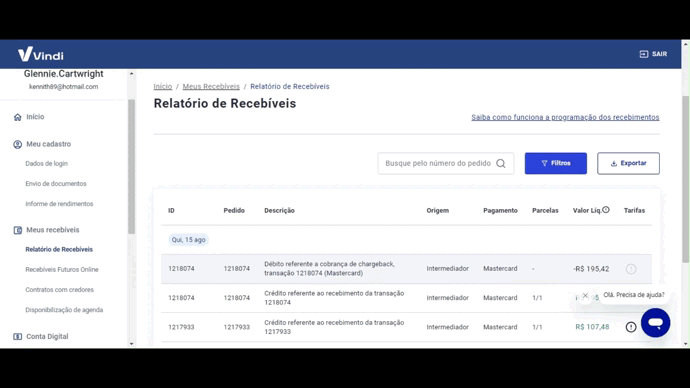Open the Filtros button

point(555,163)
